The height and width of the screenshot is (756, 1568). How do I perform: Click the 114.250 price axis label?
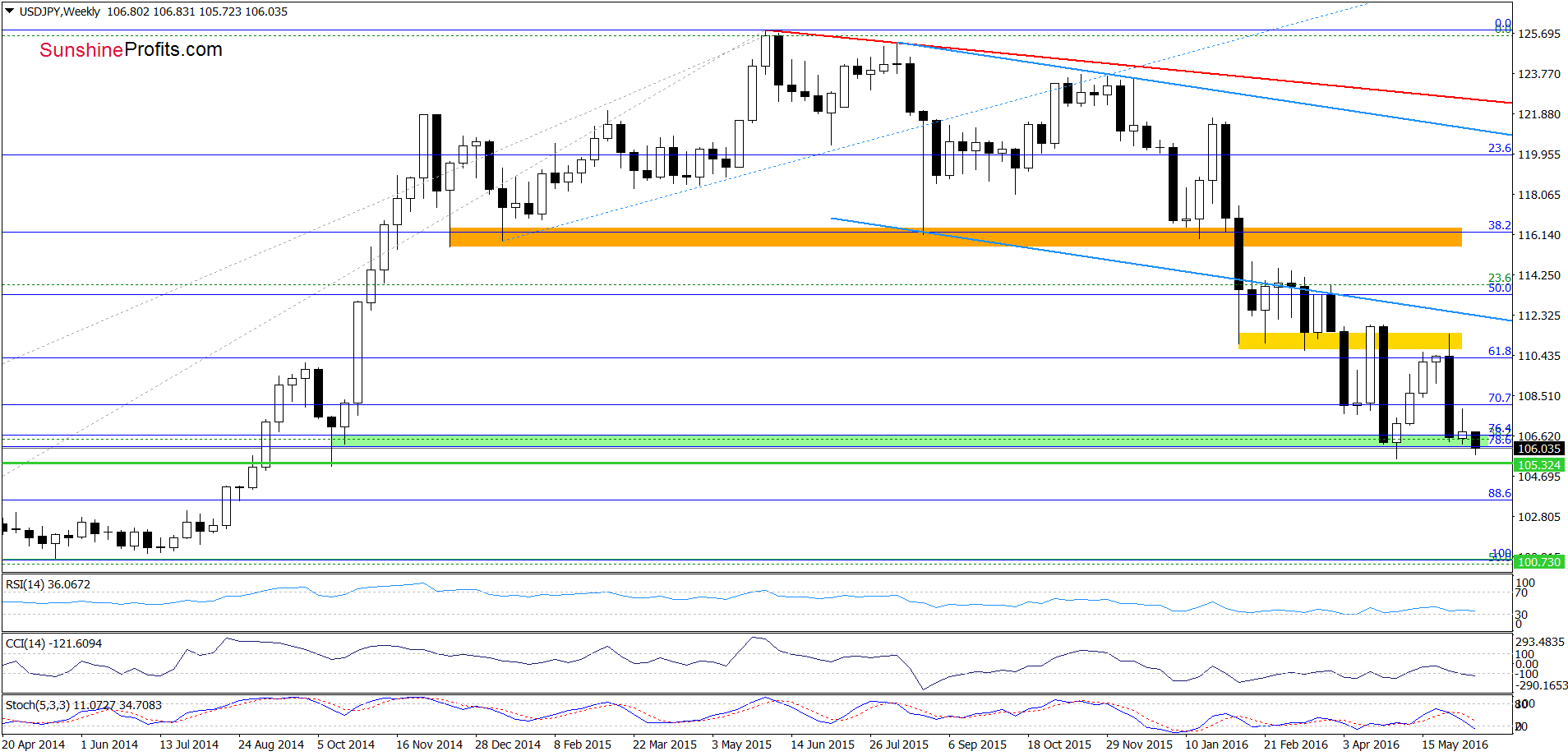pyautogui.click(x=1538, y=275)
